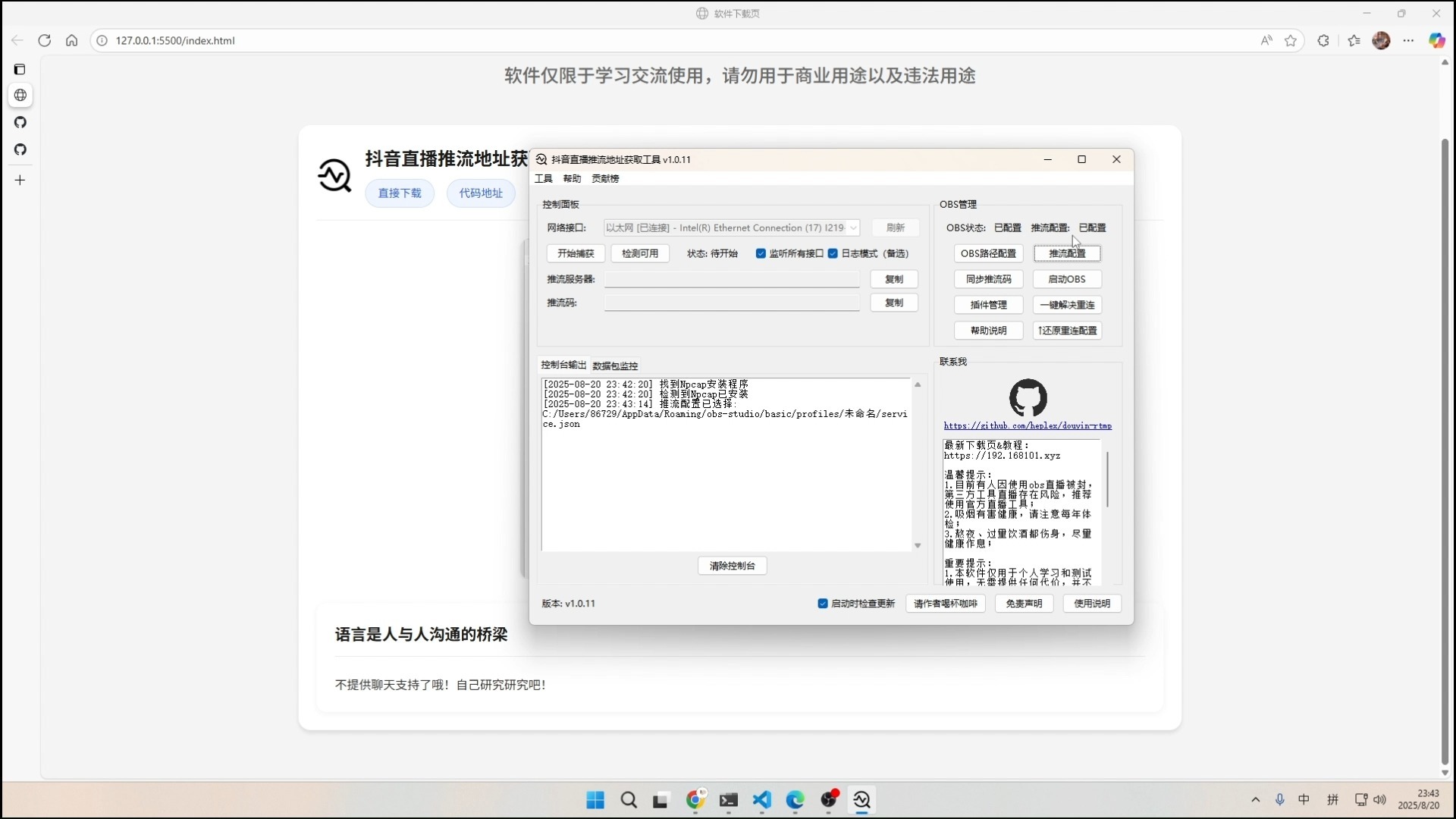Click the 检测可用 button

click(640, 253)
